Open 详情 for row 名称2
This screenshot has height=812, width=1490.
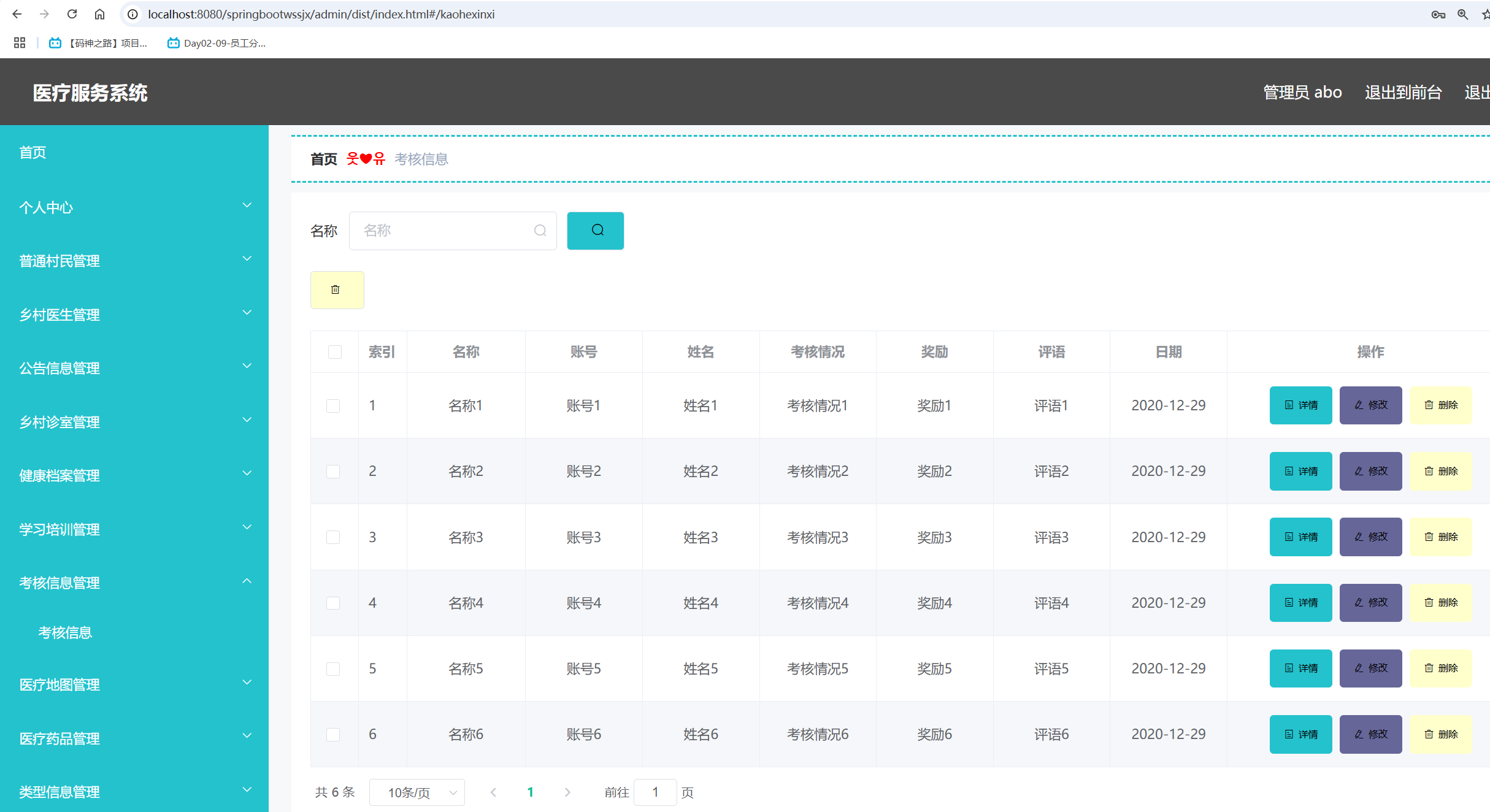click(1300, 471)
